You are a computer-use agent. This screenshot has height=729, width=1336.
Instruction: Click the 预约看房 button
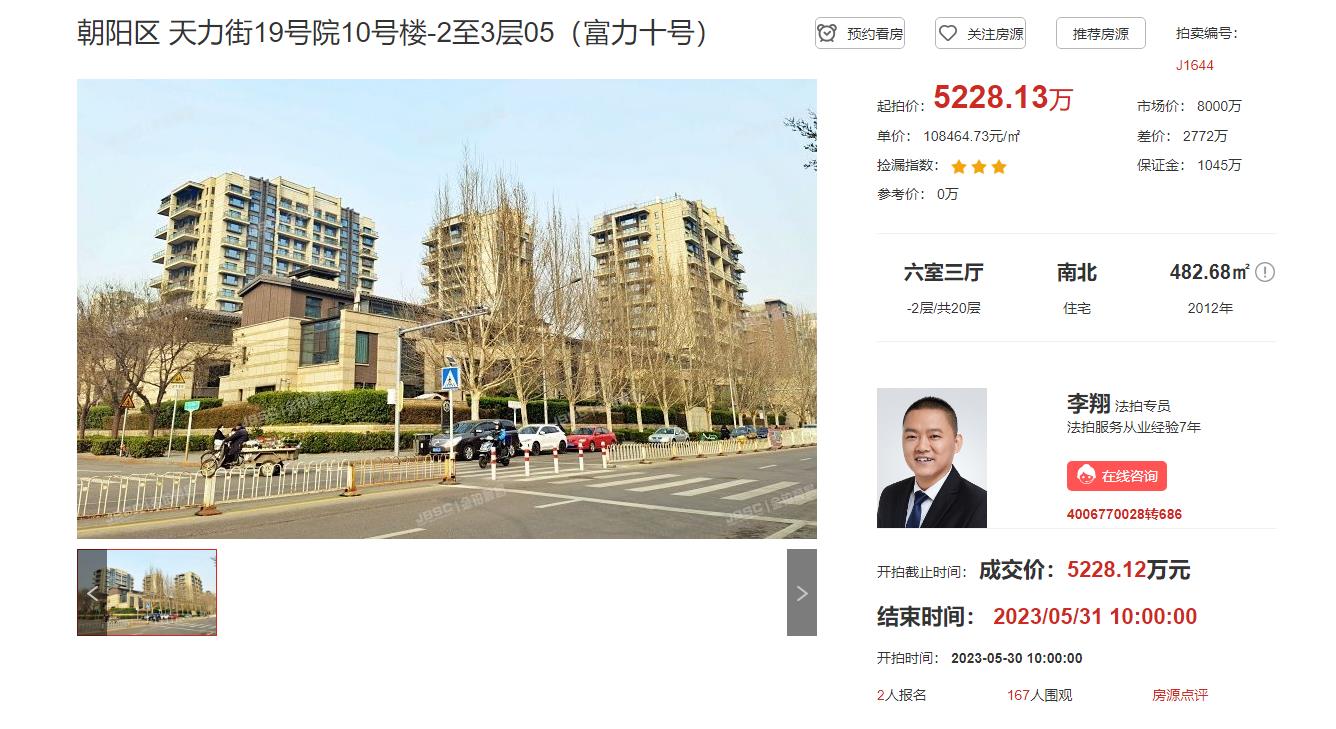click(x=860, y=33)
